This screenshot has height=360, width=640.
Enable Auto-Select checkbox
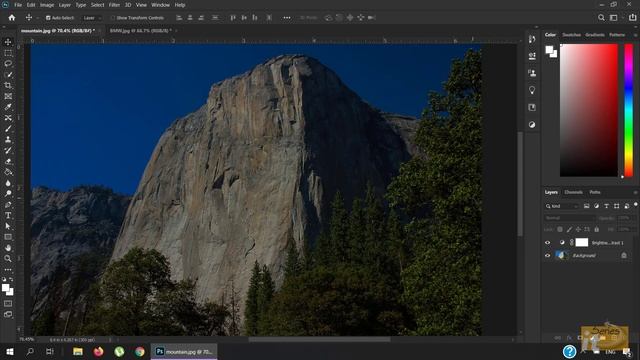pyautogui.click(x=48, y=18)
